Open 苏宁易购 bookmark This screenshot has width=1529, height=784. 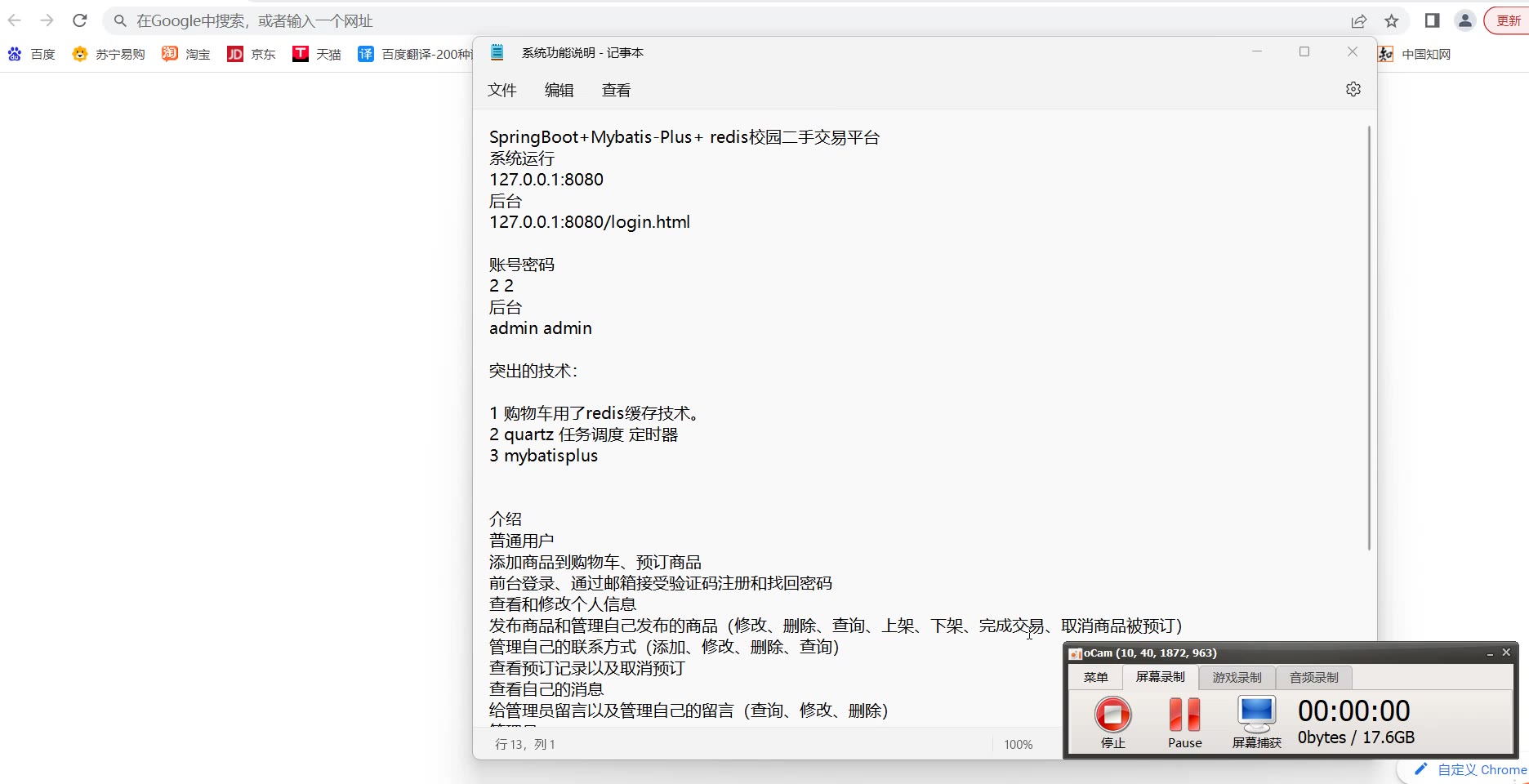[x=109, y=54]
